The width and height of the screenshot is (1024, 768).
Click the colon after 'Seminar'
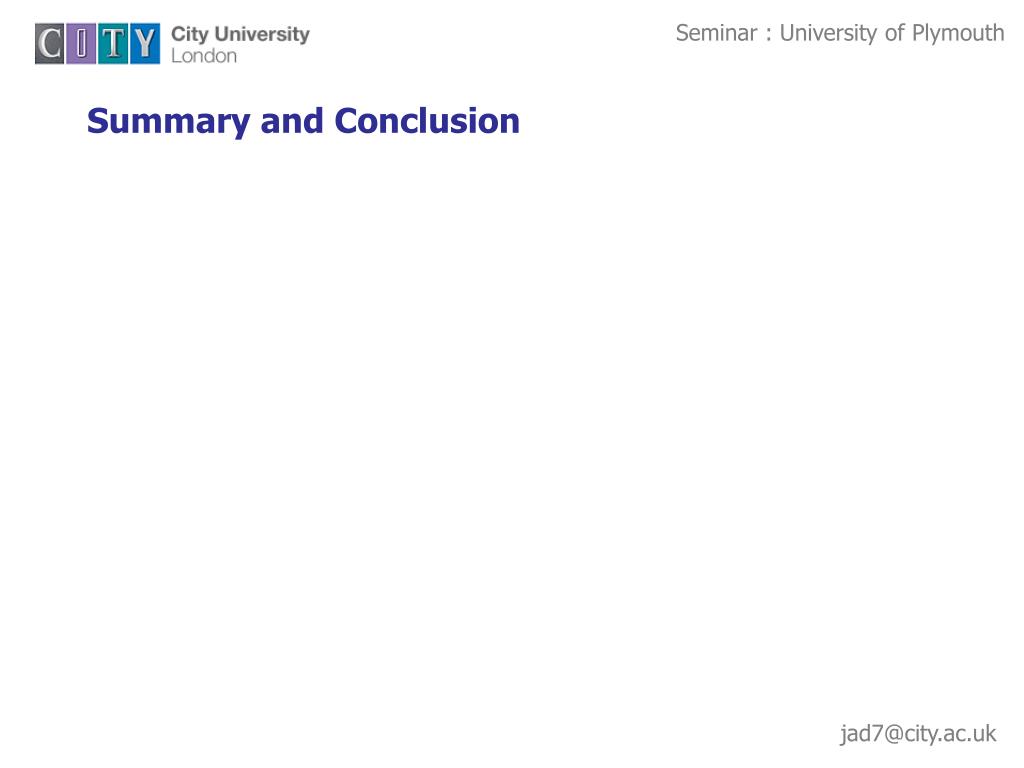tap(769, 35)
